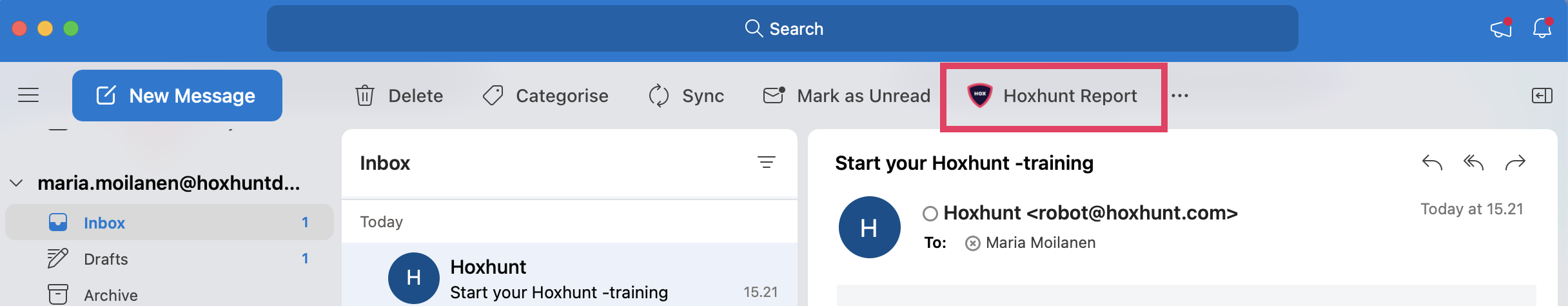Open the notifications bell icon
This screenshot has width=1568, height=306.
tap(1542, 28)
